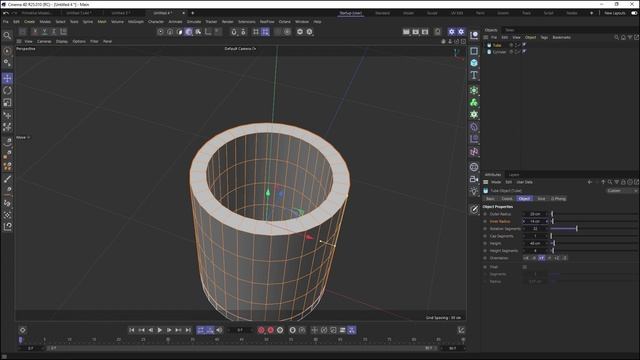Go to start of timeline

(x=131, y=330)
